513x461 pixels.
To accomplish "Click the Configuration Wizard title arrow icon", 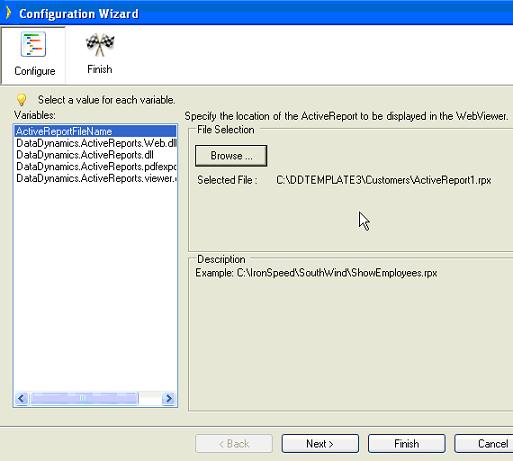I will [8, 13].
